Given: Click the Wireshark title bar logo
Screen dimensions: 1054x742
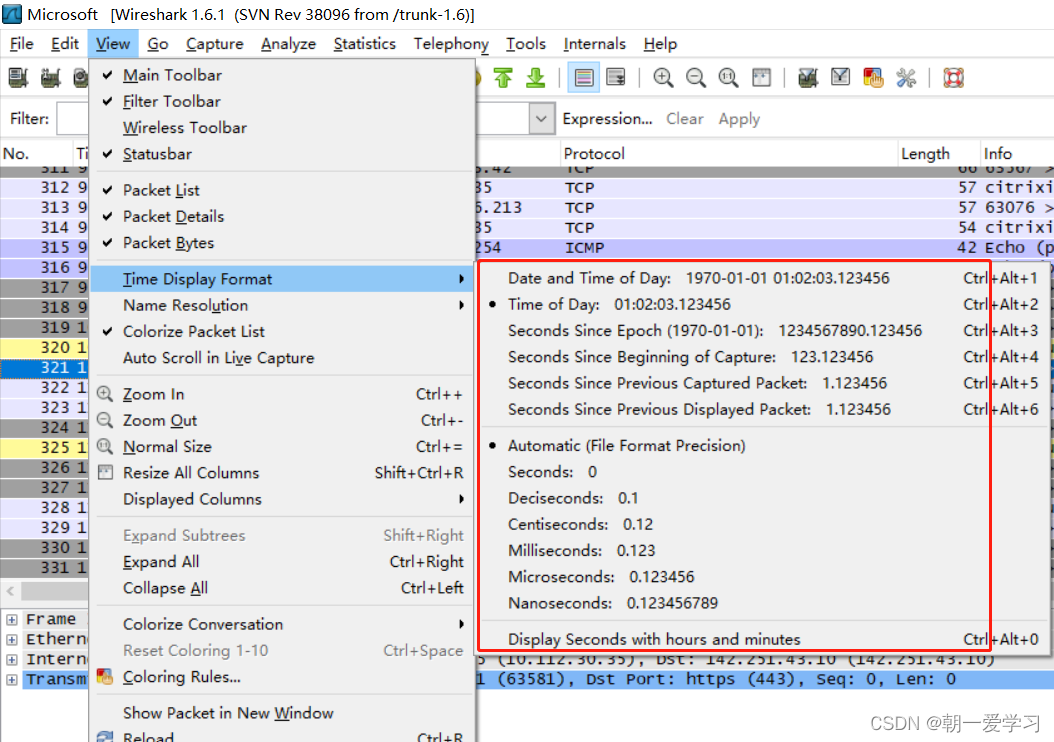Looking at the screenshot, I should pyautogui.click(x=12, y=13).
